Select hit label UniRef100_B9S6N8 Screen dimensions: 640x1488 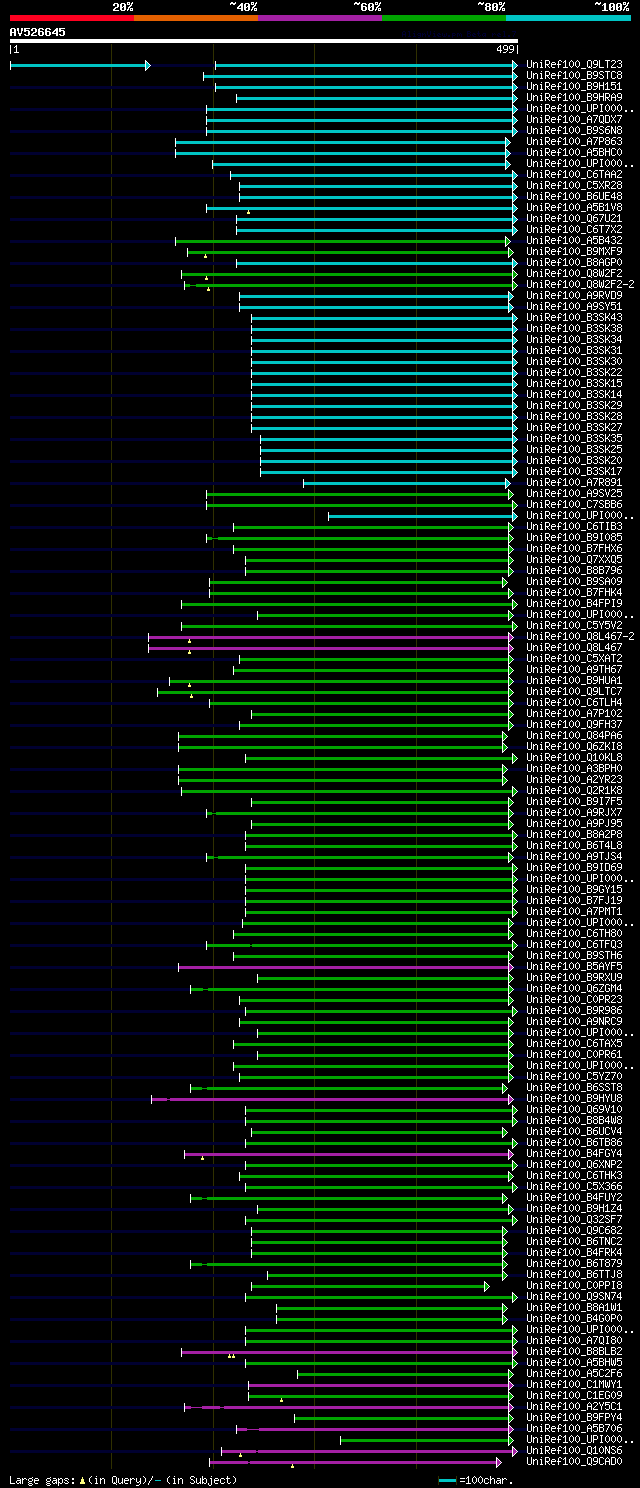pos(574,131)
